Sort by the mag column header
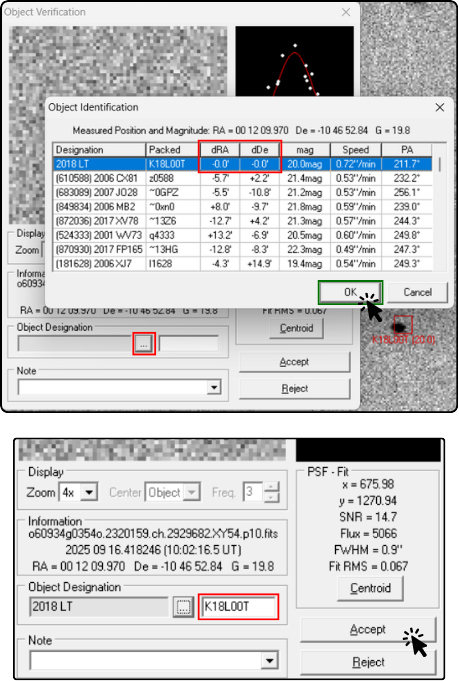Viewport: 459px width, 681px height. (305, 150)
